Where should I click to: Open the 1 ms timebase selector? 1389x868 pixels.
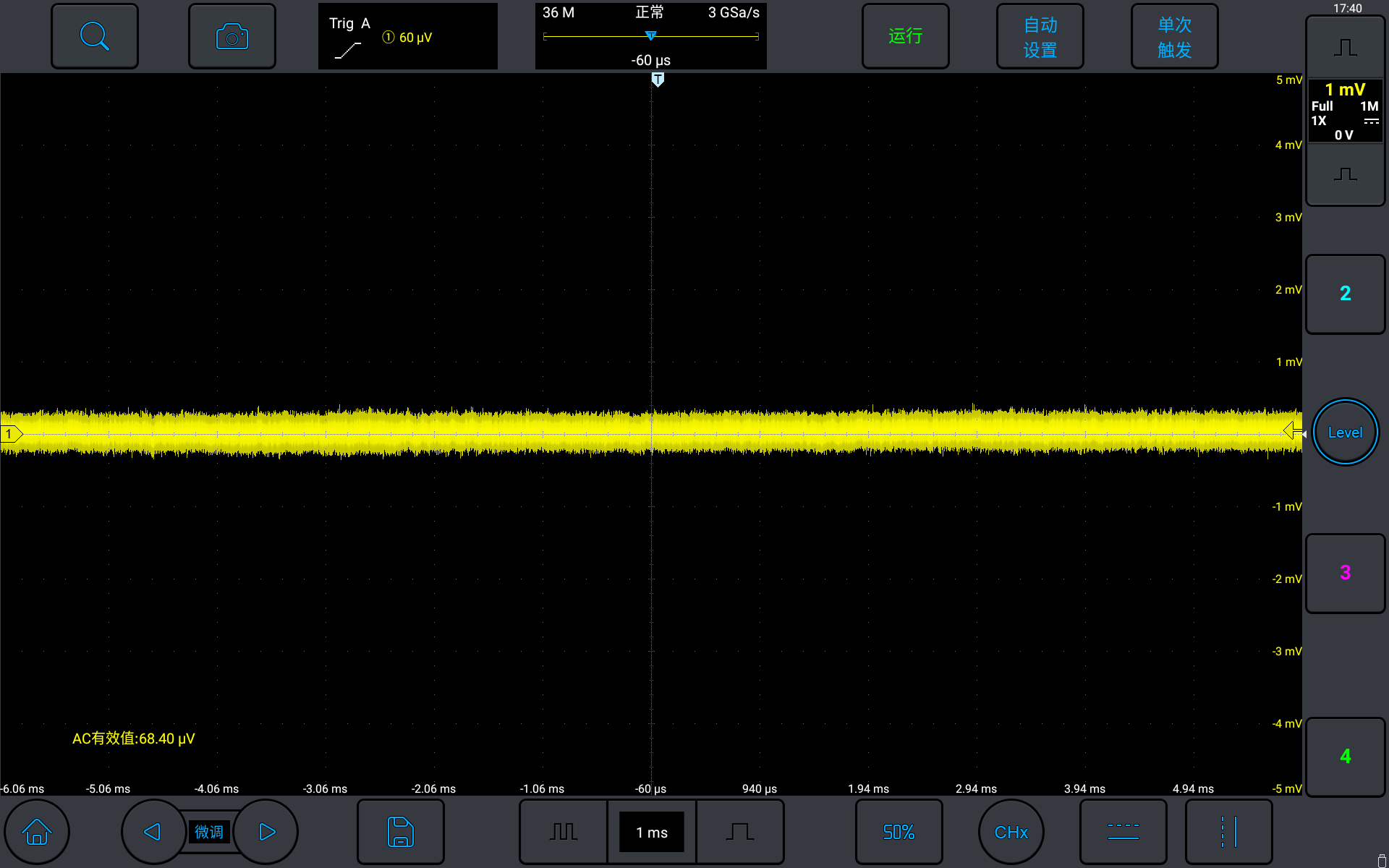click(x=651, y=832)
